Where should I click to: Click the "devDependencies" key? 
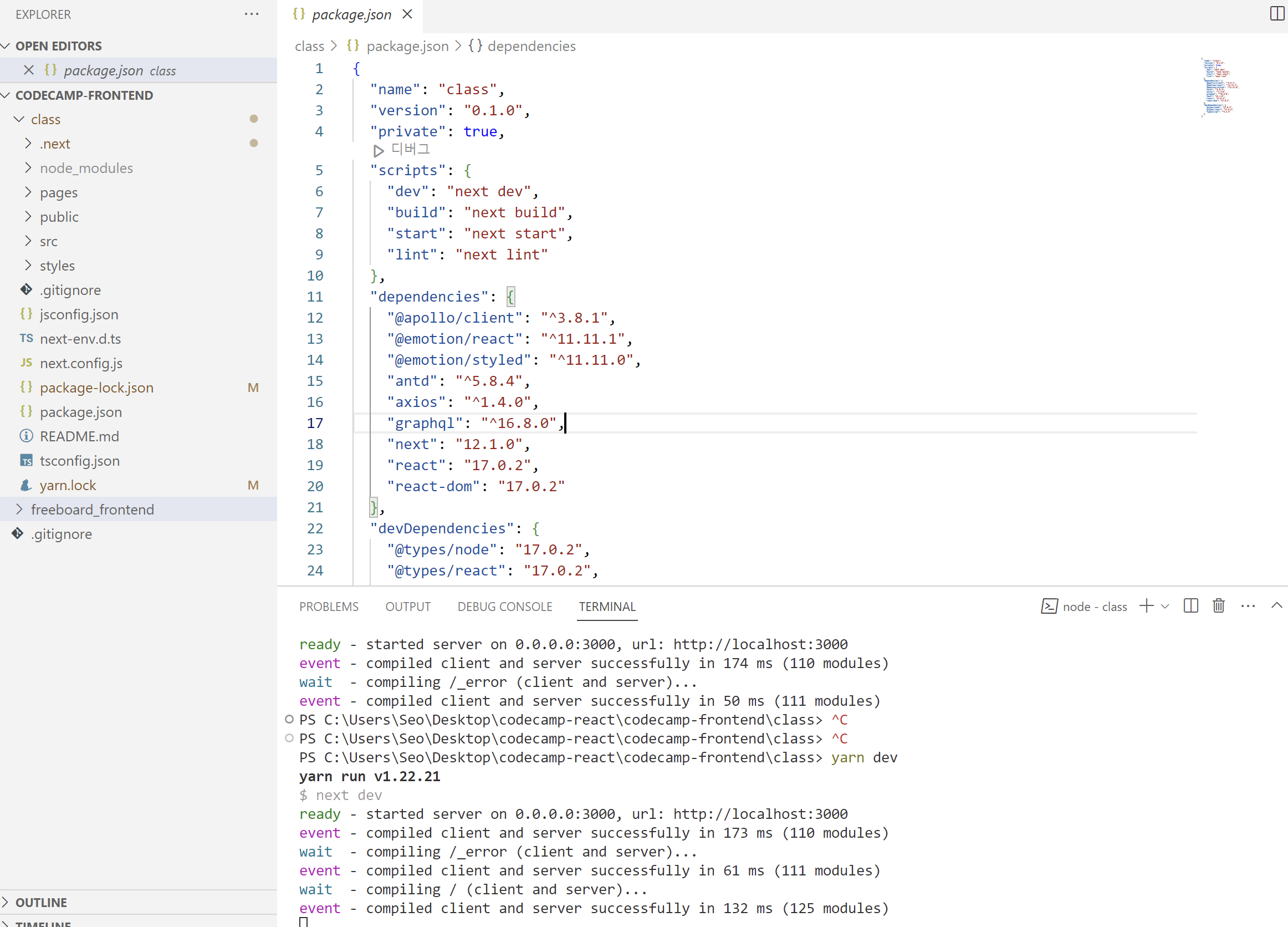(441, 528)
